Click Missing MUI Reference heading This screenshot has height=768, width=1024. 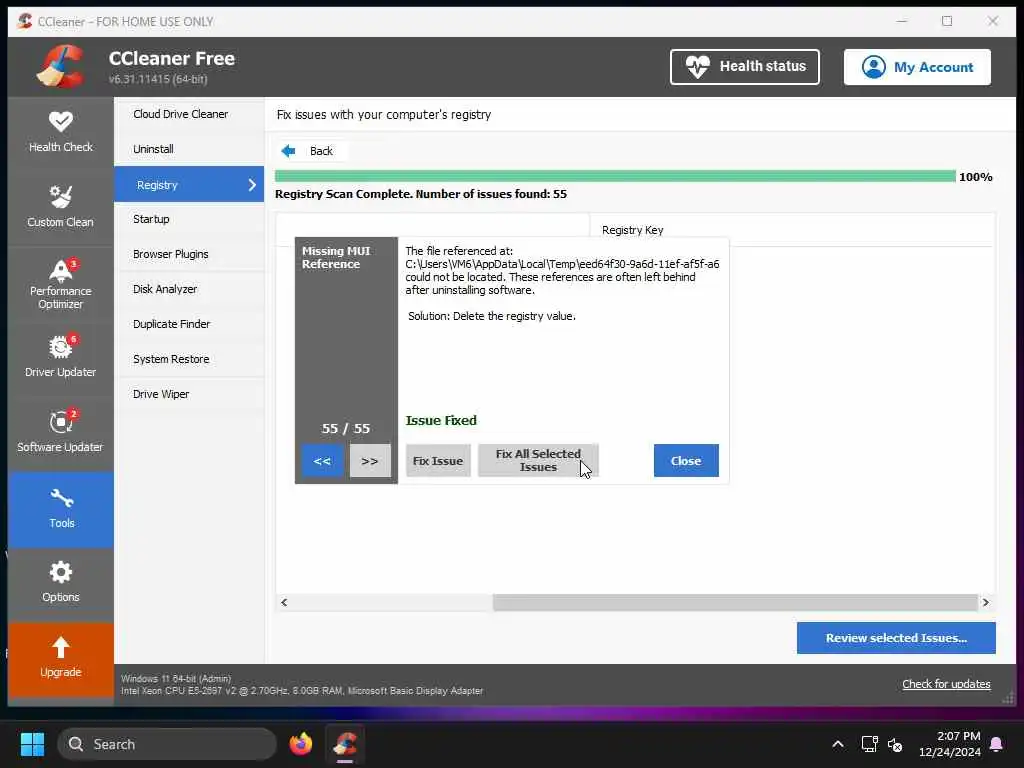[336, 257]
